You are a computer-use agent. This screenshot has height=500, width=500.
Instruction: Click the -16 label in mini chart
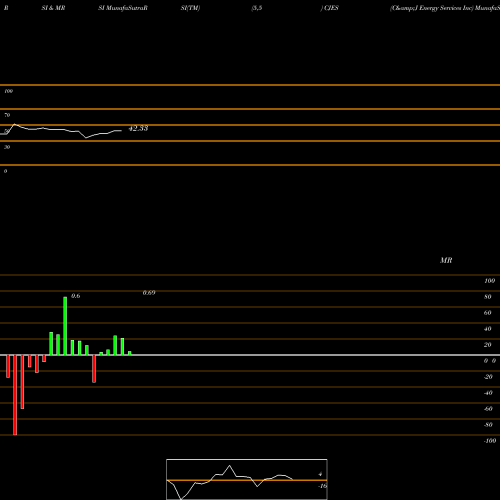(322, 486)
